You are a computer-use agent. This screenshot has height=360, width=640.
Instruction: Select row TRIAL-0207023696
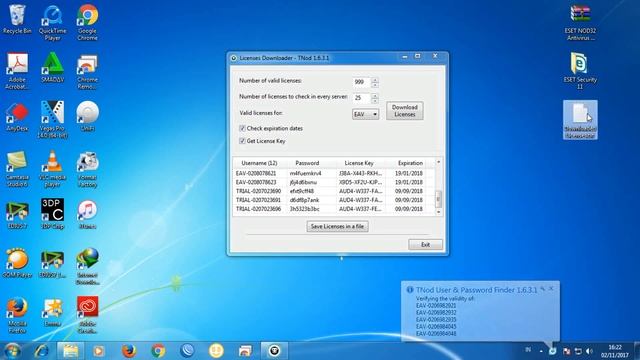pyautogui.click(x=334, y=209)
